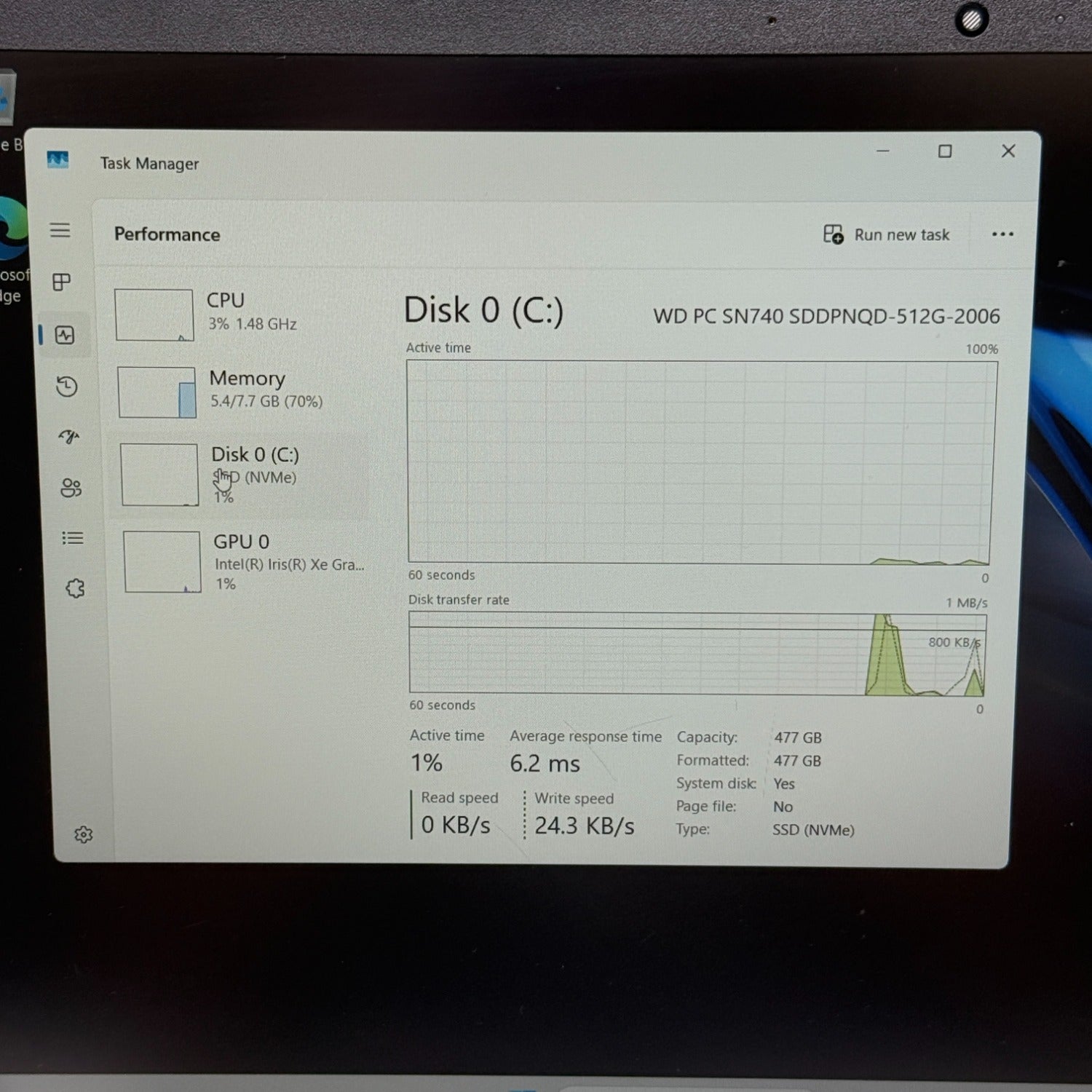Maximize the Task Manager window
The width and height of the screenshot is (1092, 1092).
point(945,151)
